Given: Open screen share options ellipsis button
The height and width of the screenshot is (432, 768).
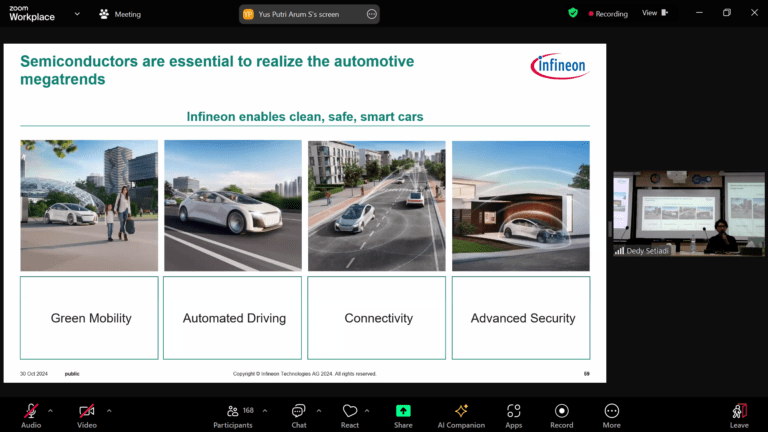Looking at the screenshot, I should pyautogui.click(x=371, y=14).
